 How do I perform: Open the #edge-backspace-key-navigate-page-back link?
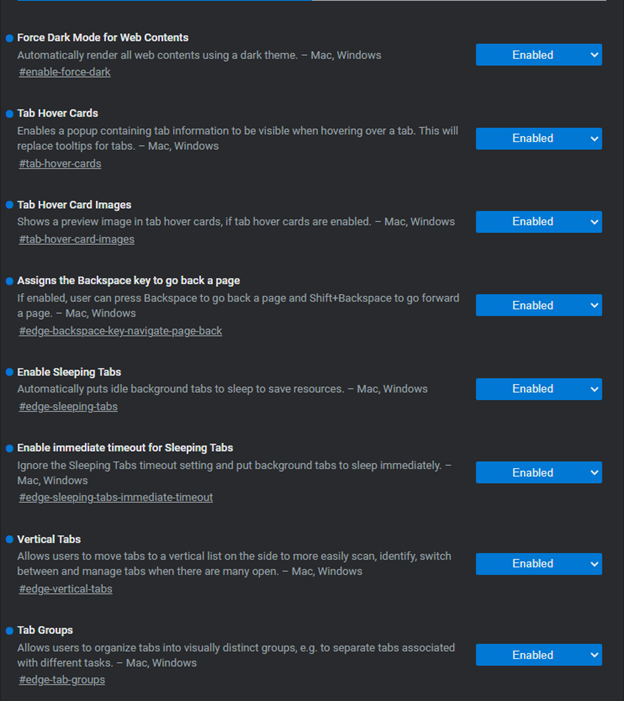click(x=121, y=331)
